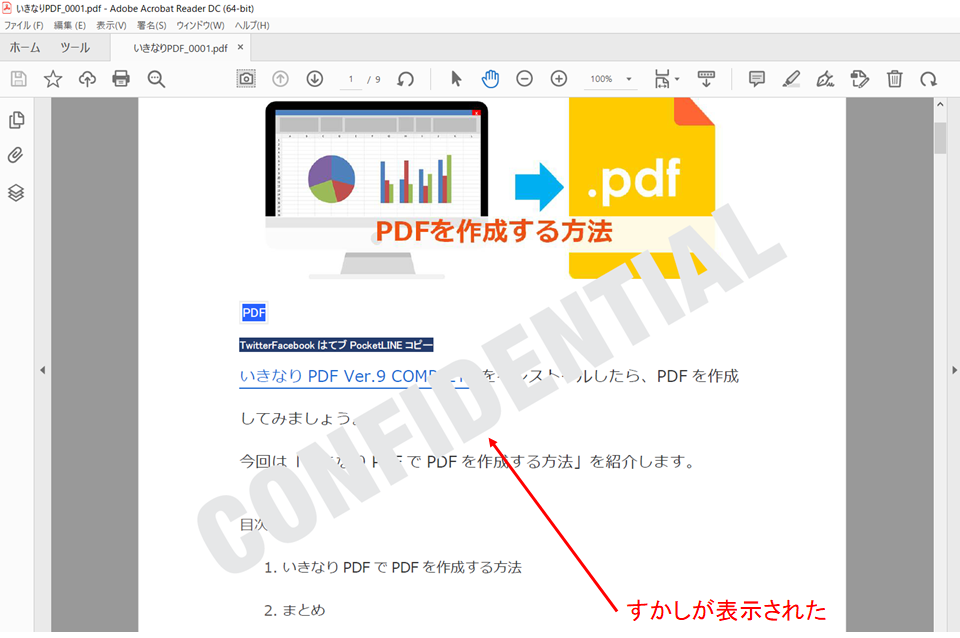Go to the next page

coord(315,79)
